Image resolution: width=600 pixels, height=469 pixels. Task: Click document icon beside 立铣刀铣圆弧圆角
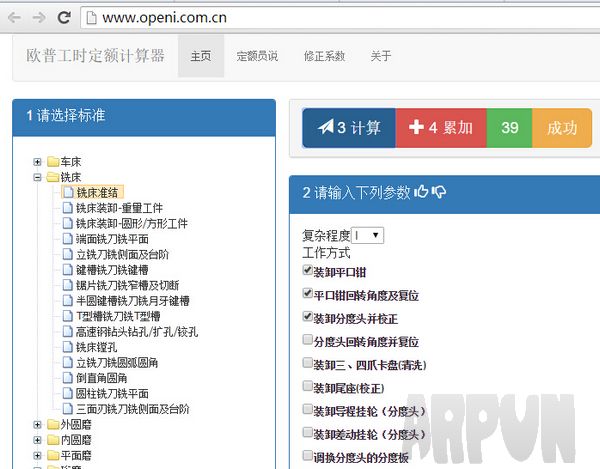68,363
